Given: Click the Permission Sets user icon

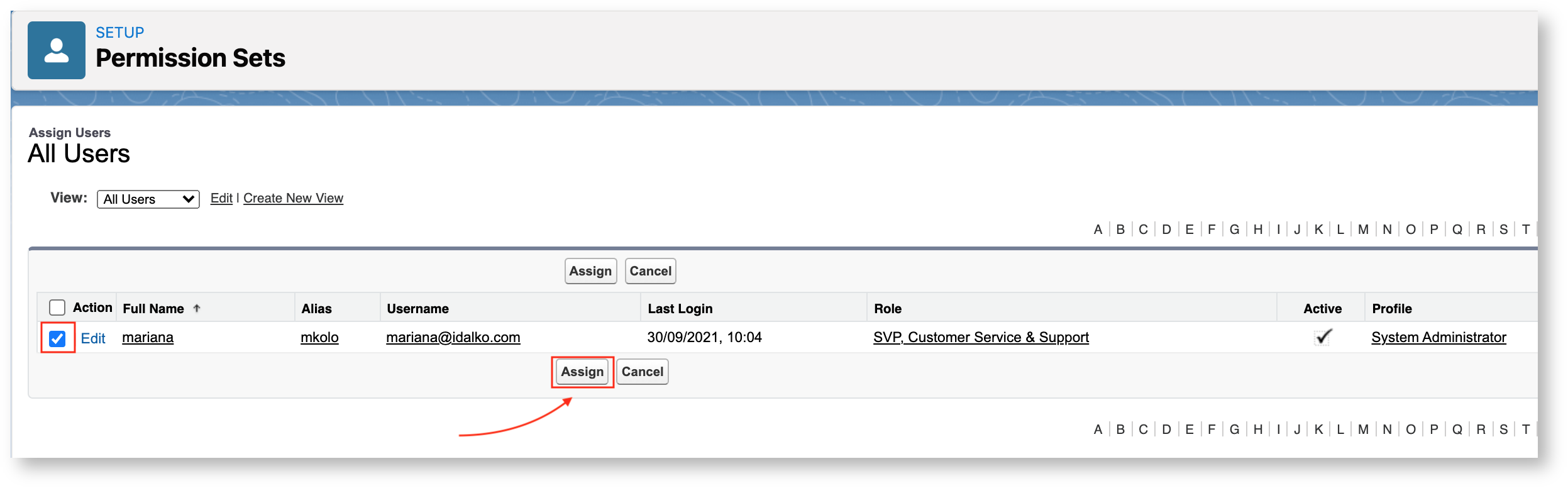Looking at the screenshot, I should (56, 50).
